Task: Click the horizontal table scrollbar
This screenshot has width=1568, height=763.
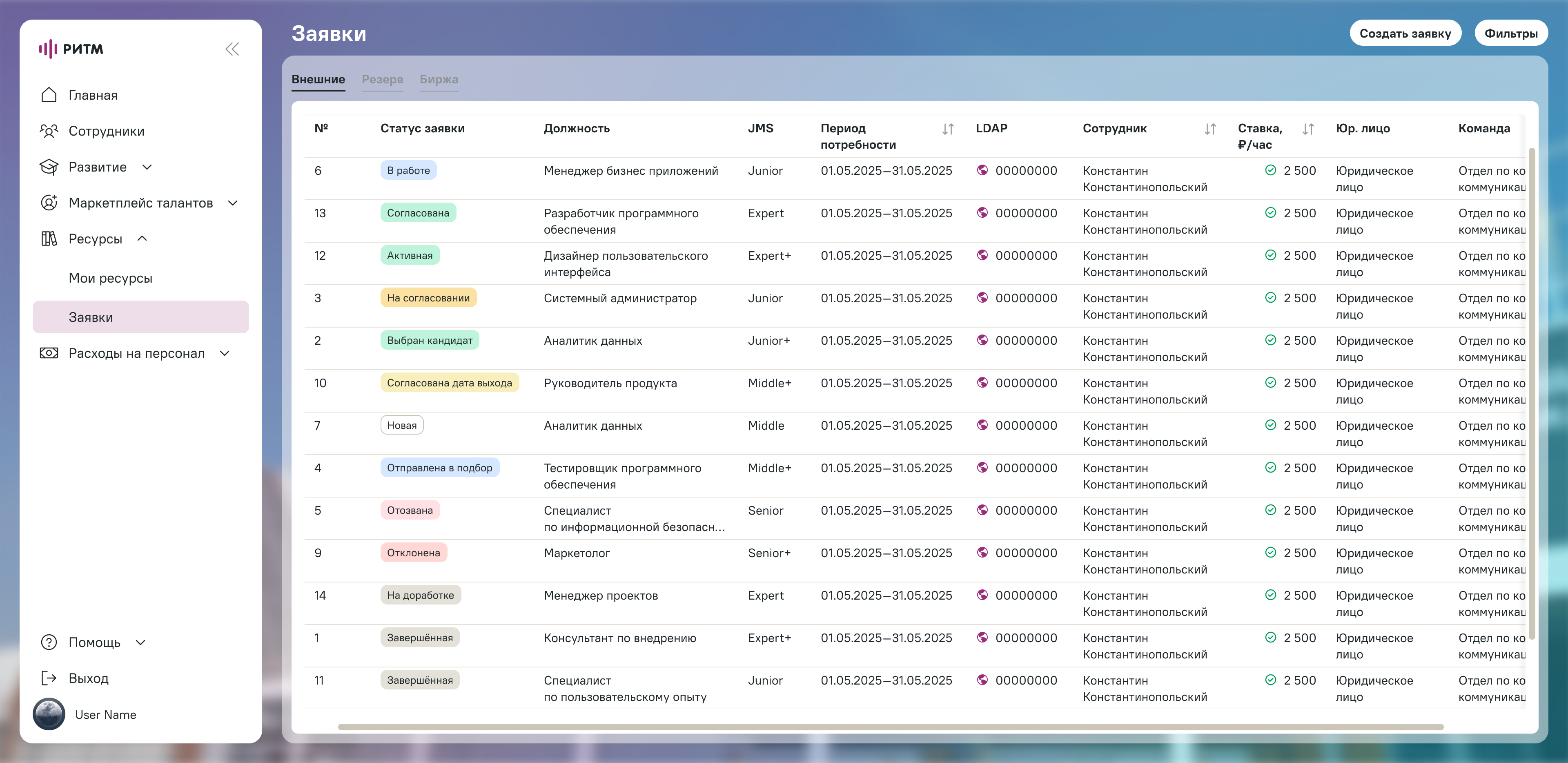Action: (x=890, y=727)
